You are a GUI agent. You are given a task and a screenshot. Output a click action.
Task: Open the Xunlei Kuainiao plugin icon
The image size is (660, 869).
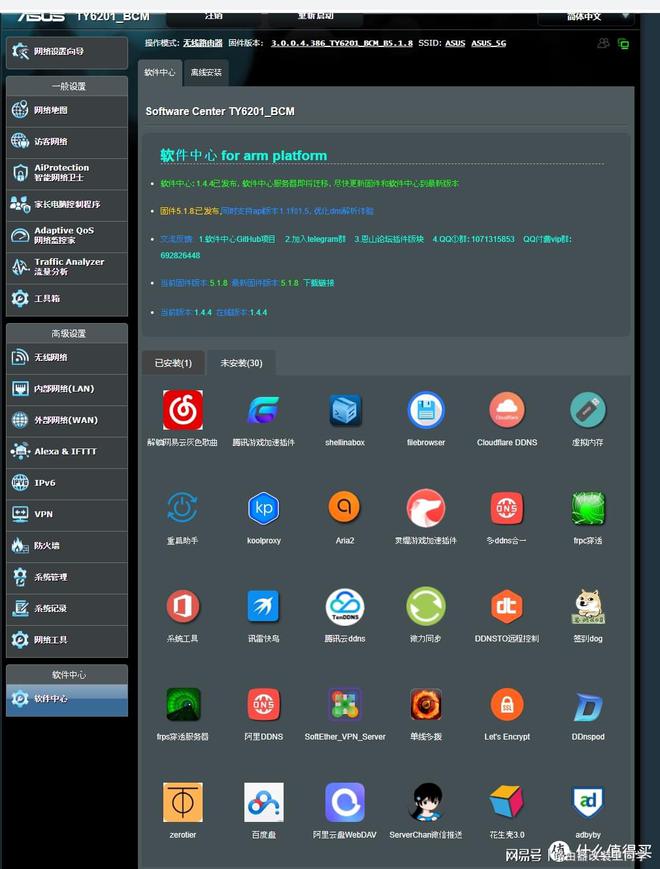(263, 606)
